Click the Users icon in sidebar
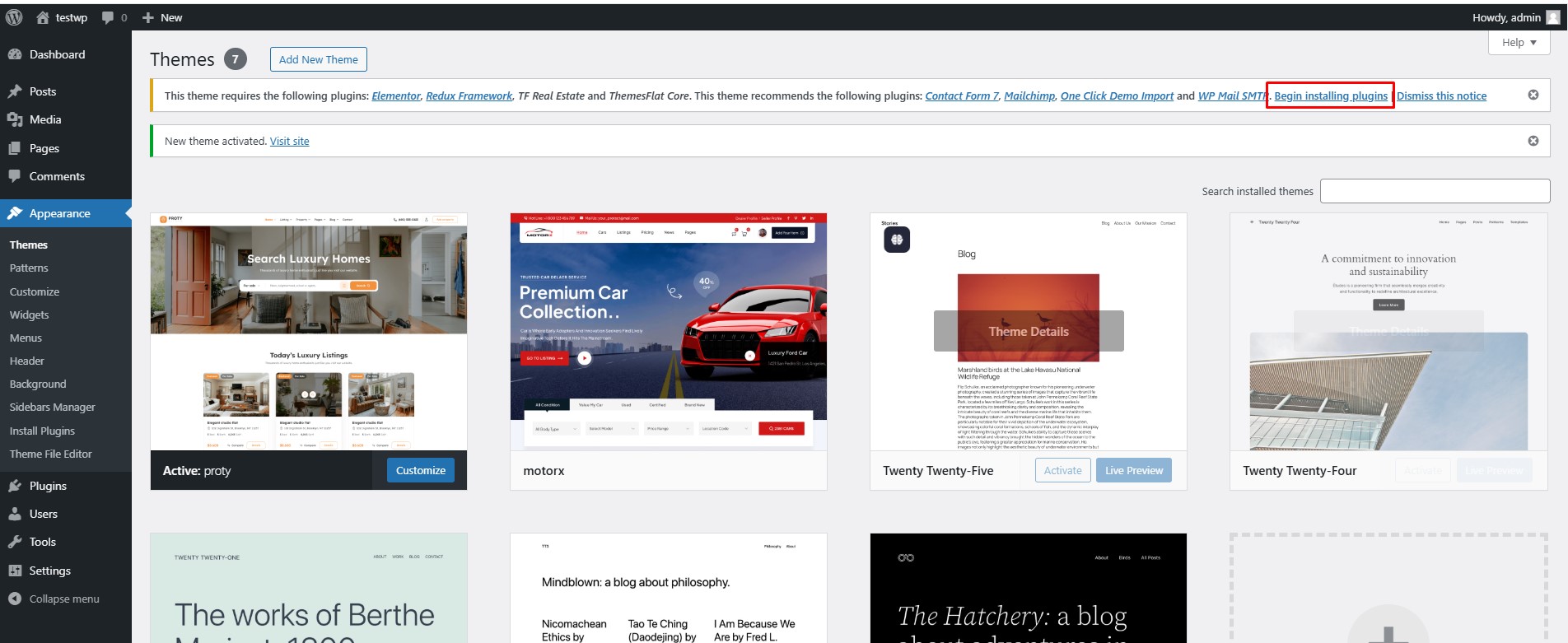This screenshot has height=643, width=1568. point(15,514)
